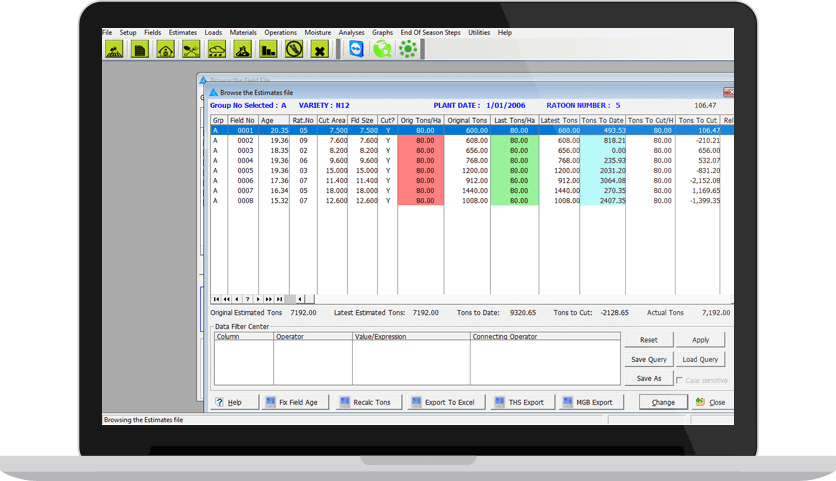Click the Fix Field Age button
Viewport: 836px width, 481px height.
[295, 402]
